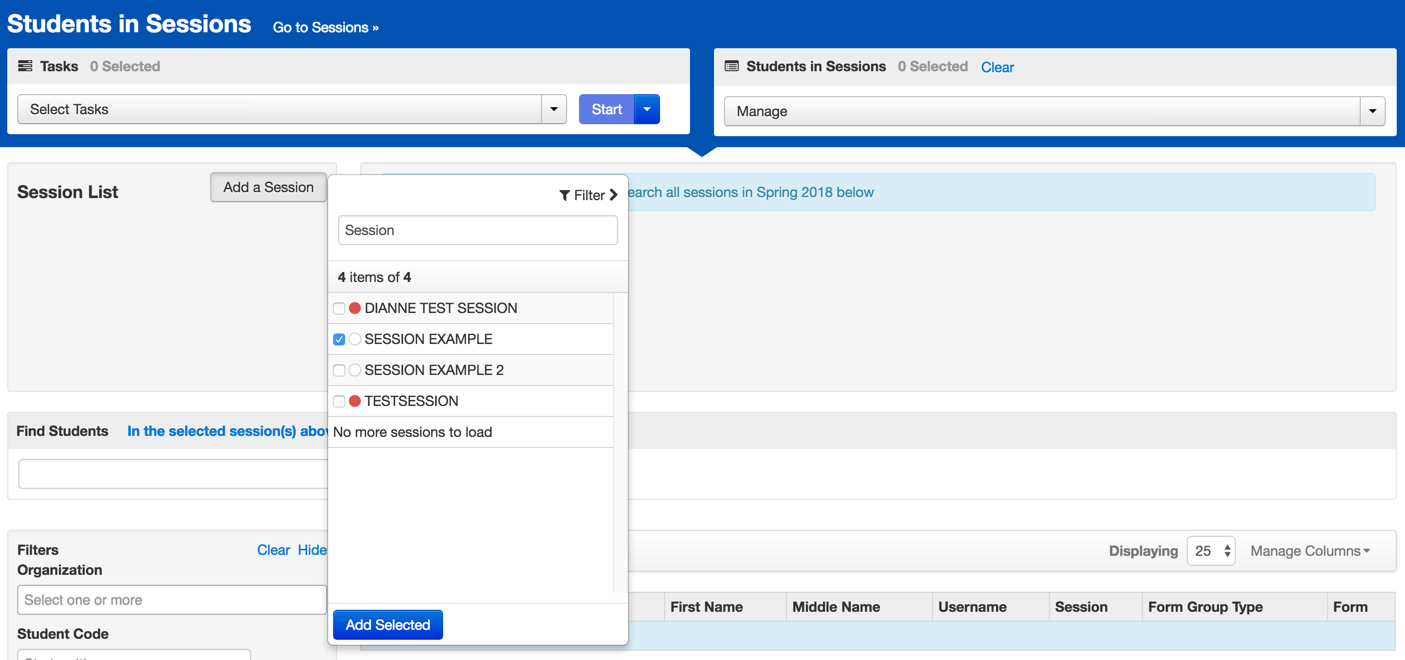Screen dimensions: 1405x660
Task: Expand the Start button dropdown arrow
Action: [647, 109]
